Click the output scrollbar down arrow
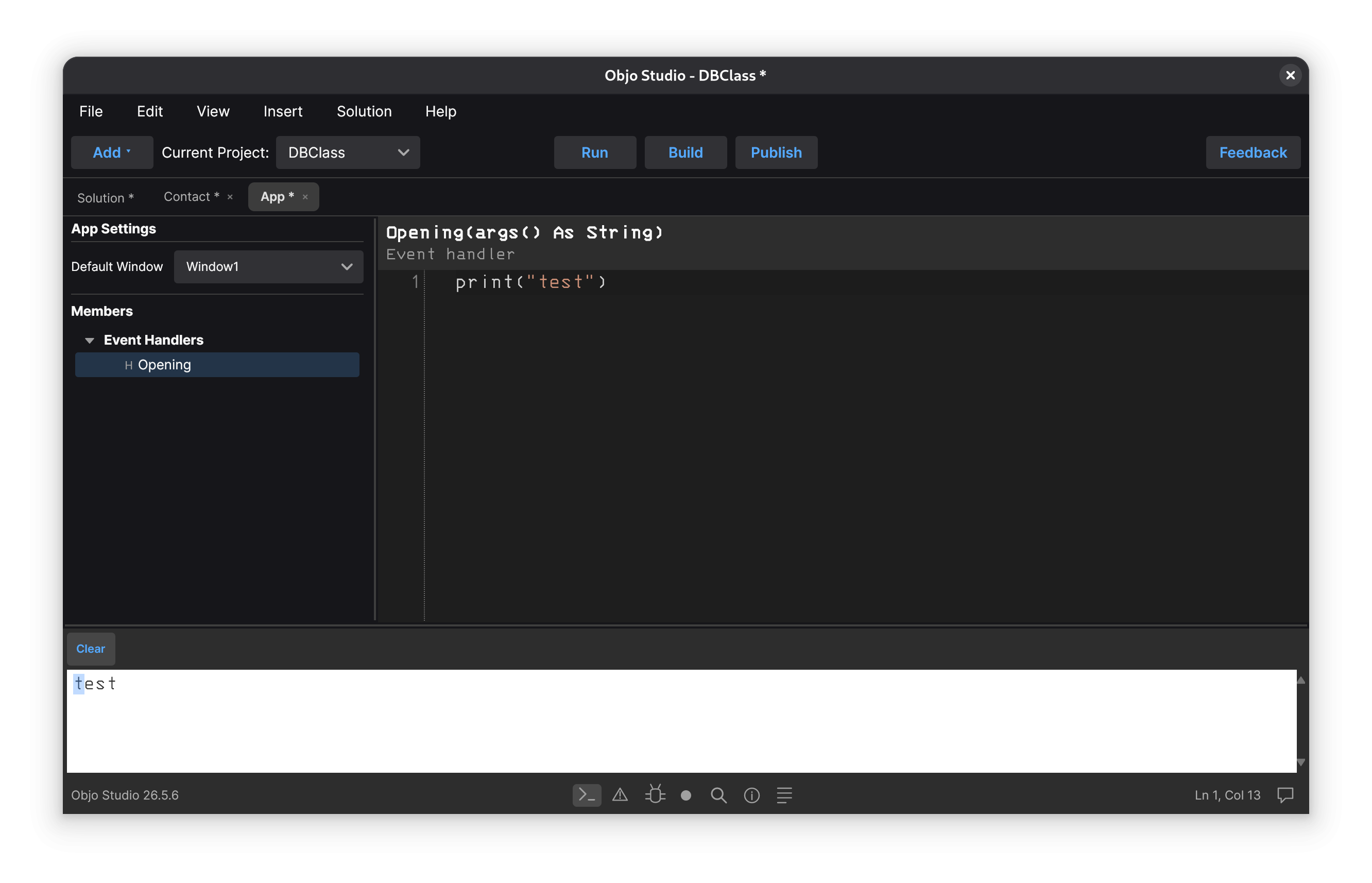This screenshot has width=1372, height=883. click(1300, 762)
